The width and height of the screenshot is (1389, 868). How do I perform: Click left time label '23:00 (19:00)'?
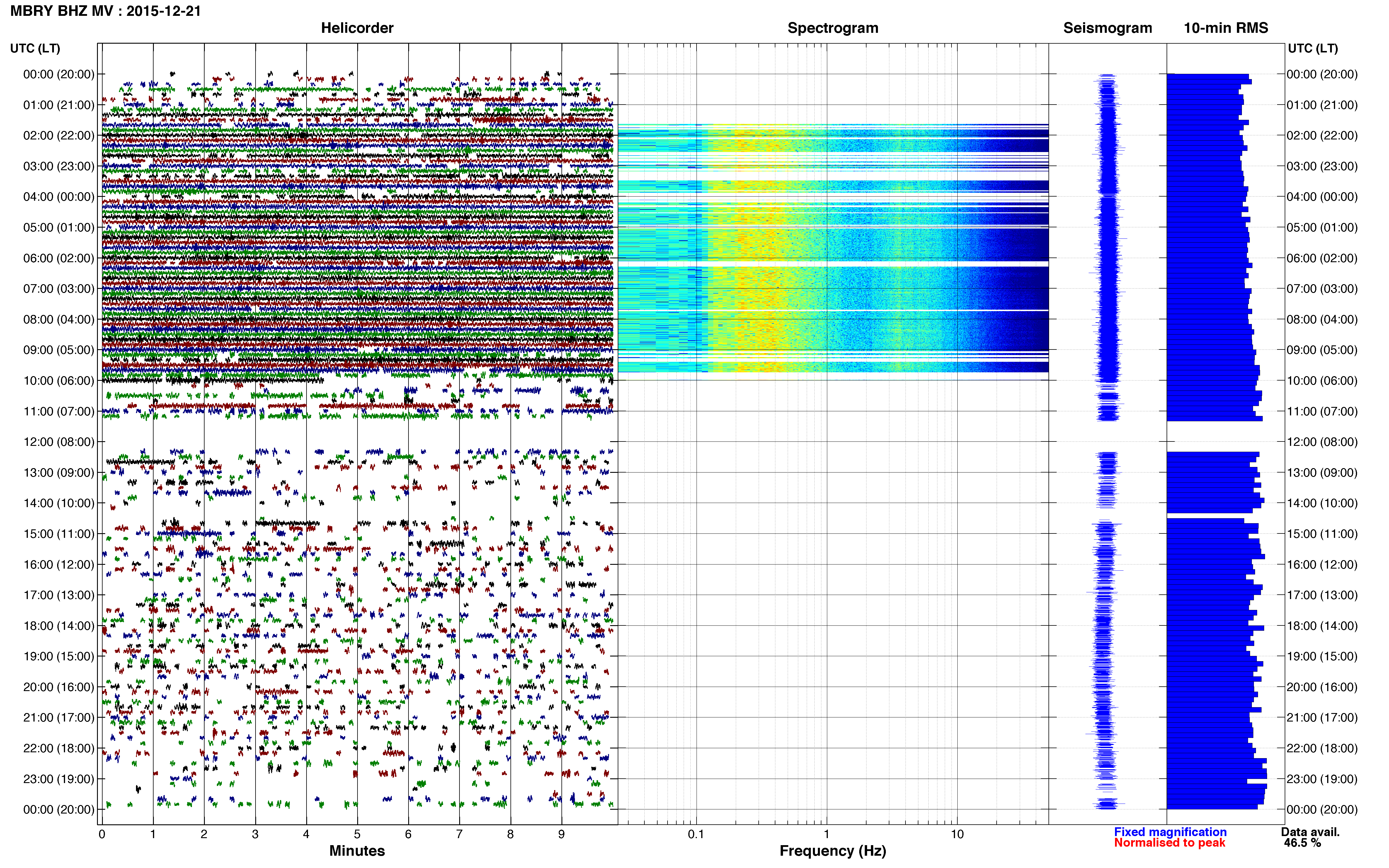(x=59, y=779)
